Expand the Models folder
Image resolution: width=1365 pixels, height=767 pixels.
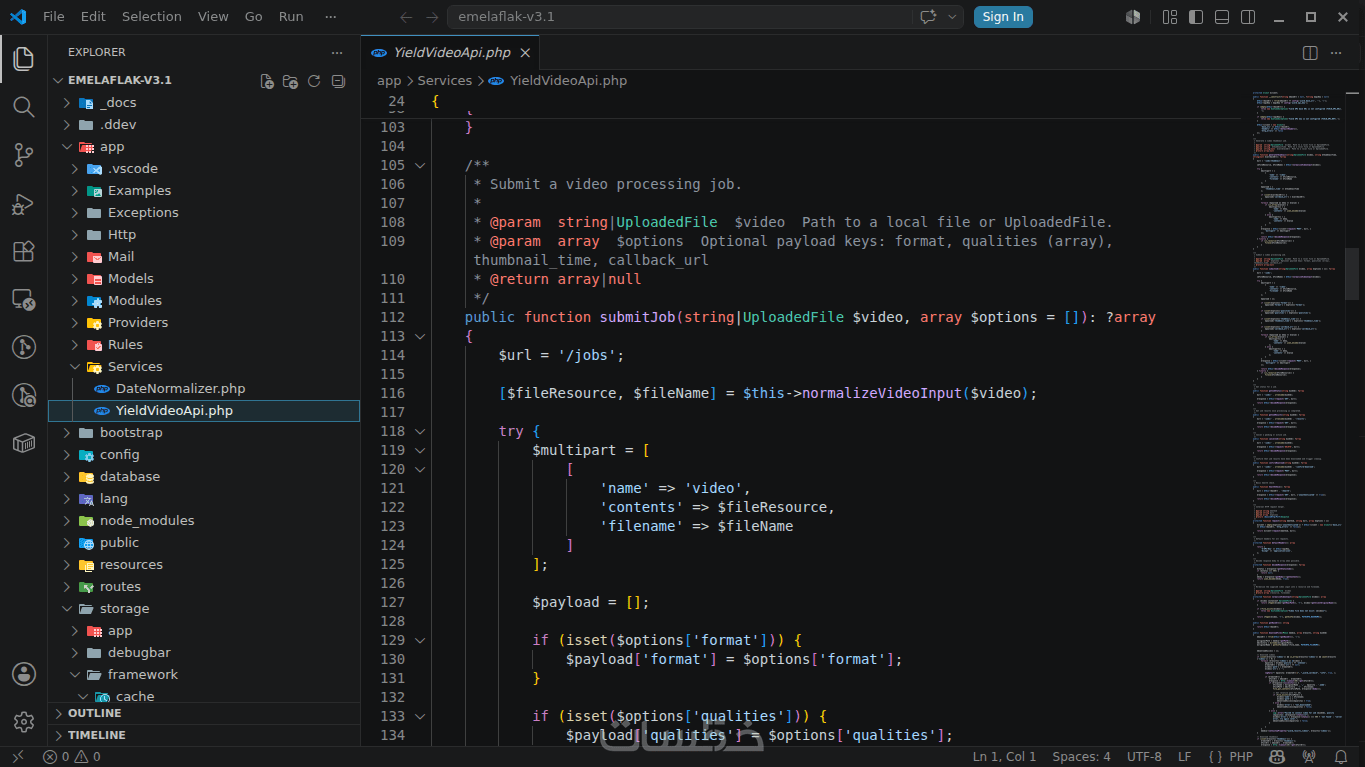click(x=75, y=279)
